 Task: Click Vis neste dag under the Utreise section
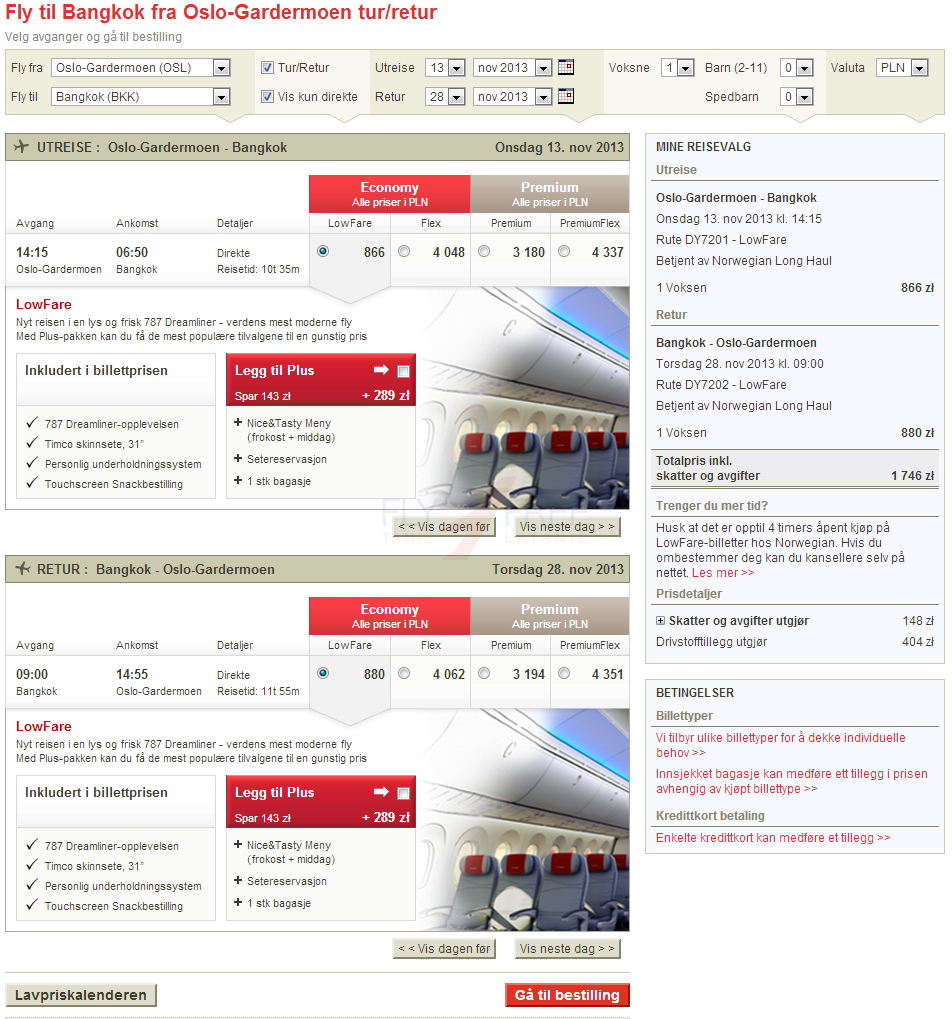(x=567, y=526)
